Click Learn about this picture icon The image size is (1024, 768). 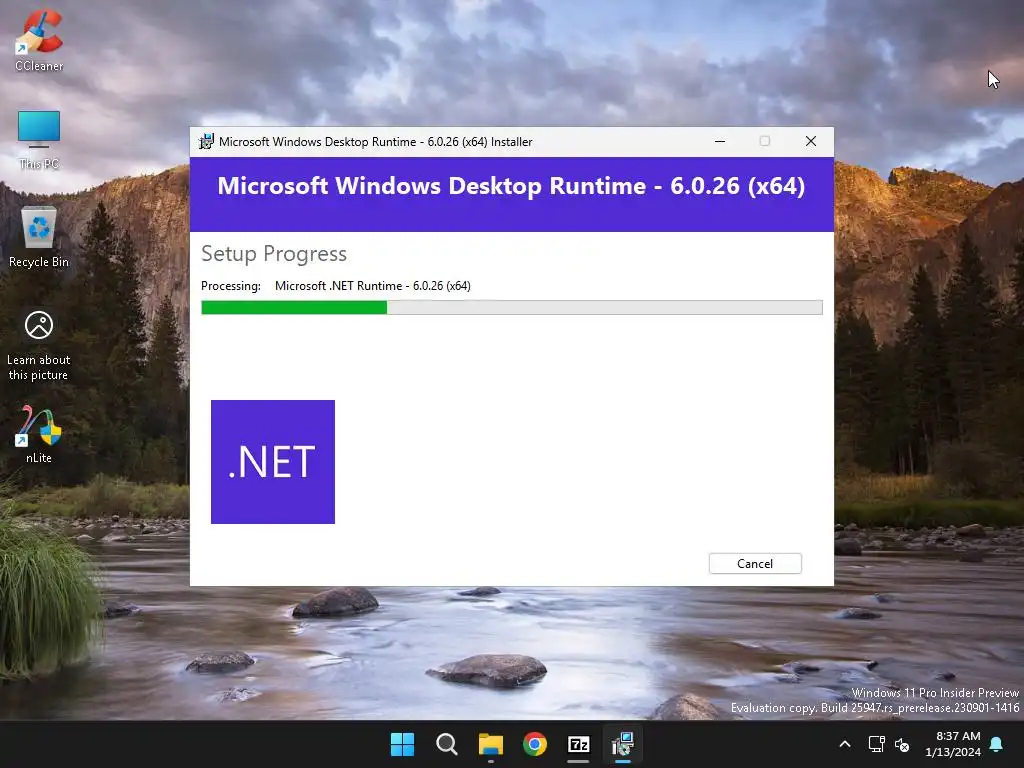point(39,346)
